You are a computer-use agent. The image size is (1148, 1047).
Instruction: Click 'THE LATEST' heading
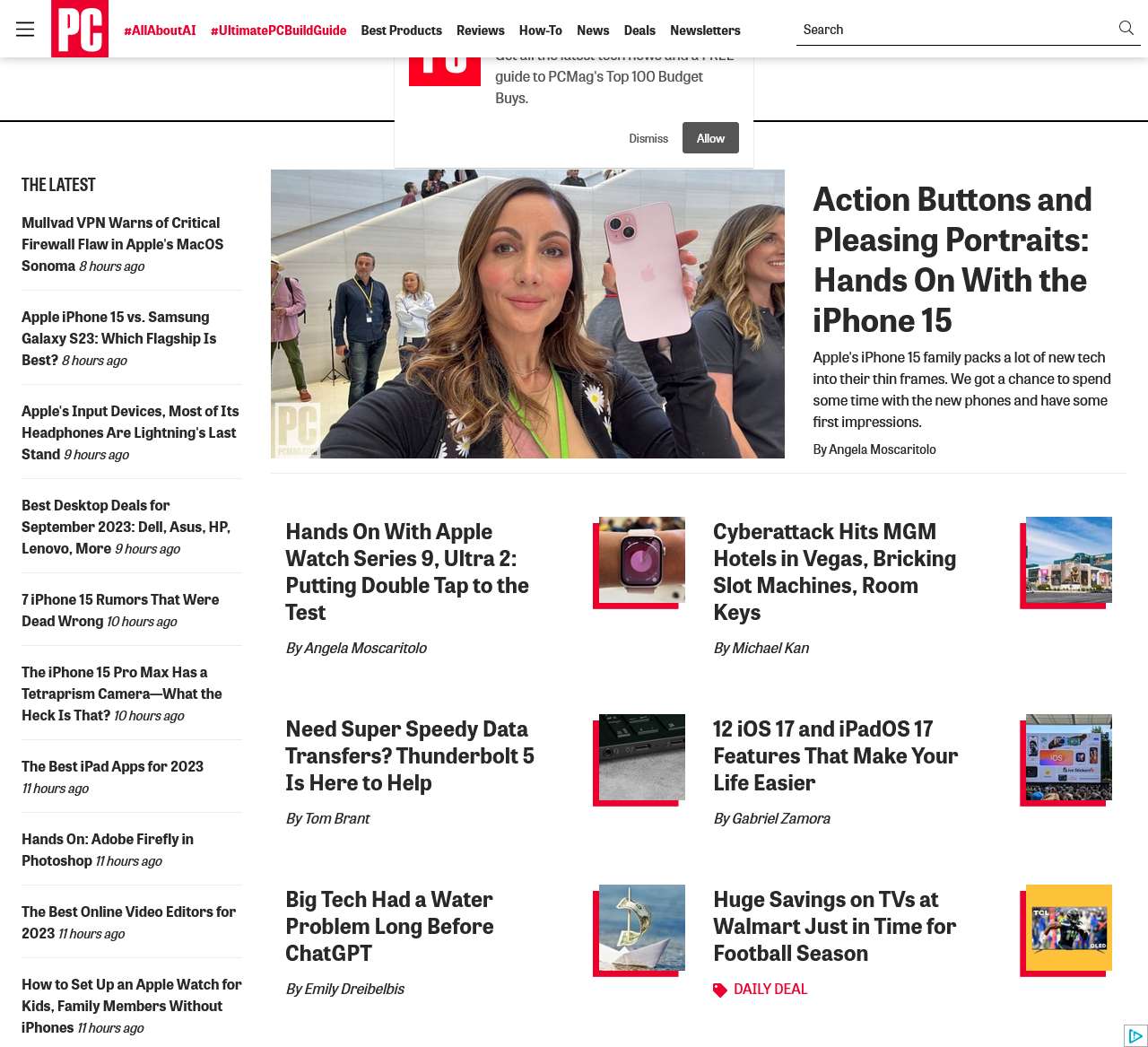pyautogui.click(x=58, y=185)
